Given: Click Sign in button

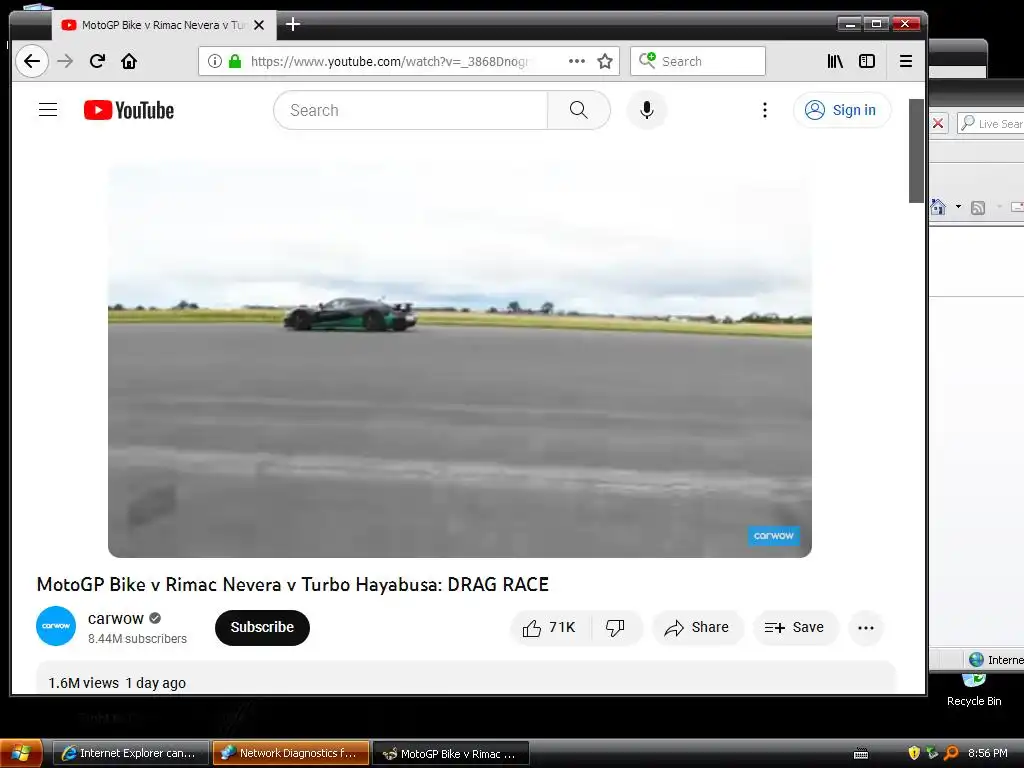Looking at the screenshot, I should pos(841,110).
